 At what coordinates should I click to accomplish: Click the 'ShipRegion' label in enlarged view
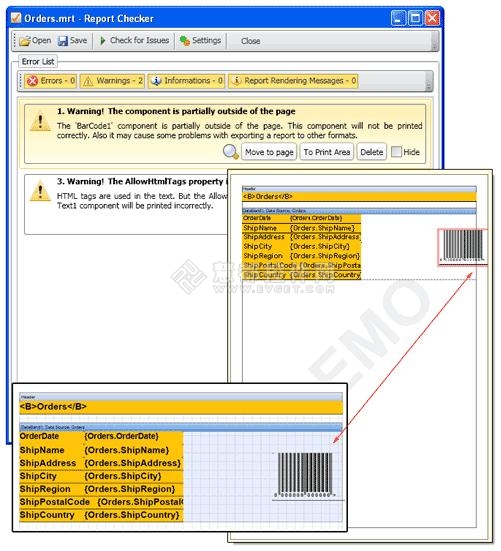click(x=45, y=489)
